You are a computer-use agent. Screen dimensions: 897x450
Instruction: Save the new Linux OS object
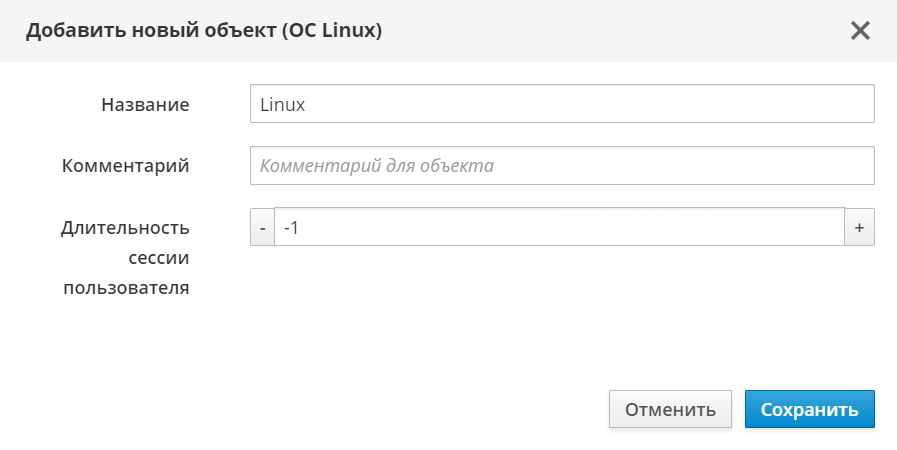point(809,409)
